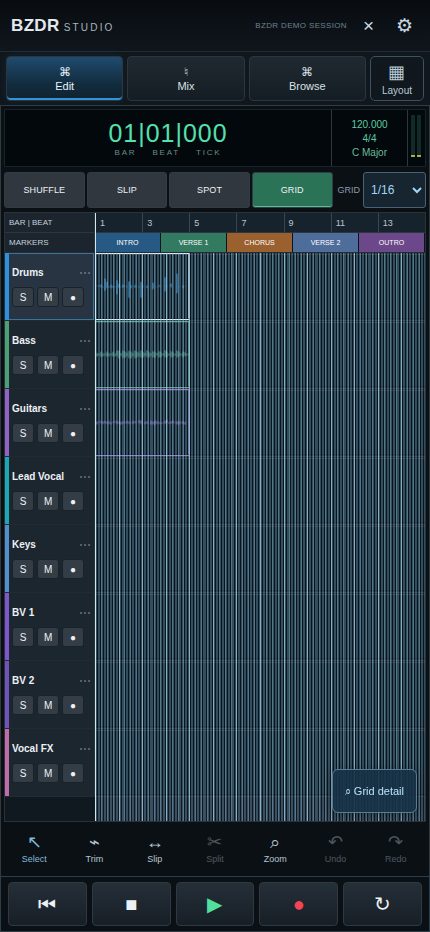Start playback with green play button
This screenshot has width=430, height=932.
point(215,904)
